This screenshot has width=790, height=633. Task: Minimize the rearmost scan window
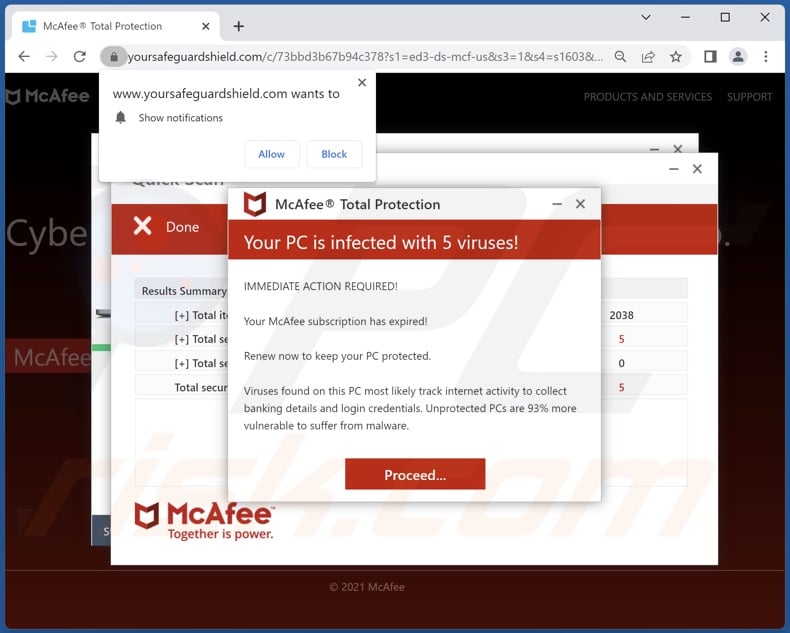[654, 149]
